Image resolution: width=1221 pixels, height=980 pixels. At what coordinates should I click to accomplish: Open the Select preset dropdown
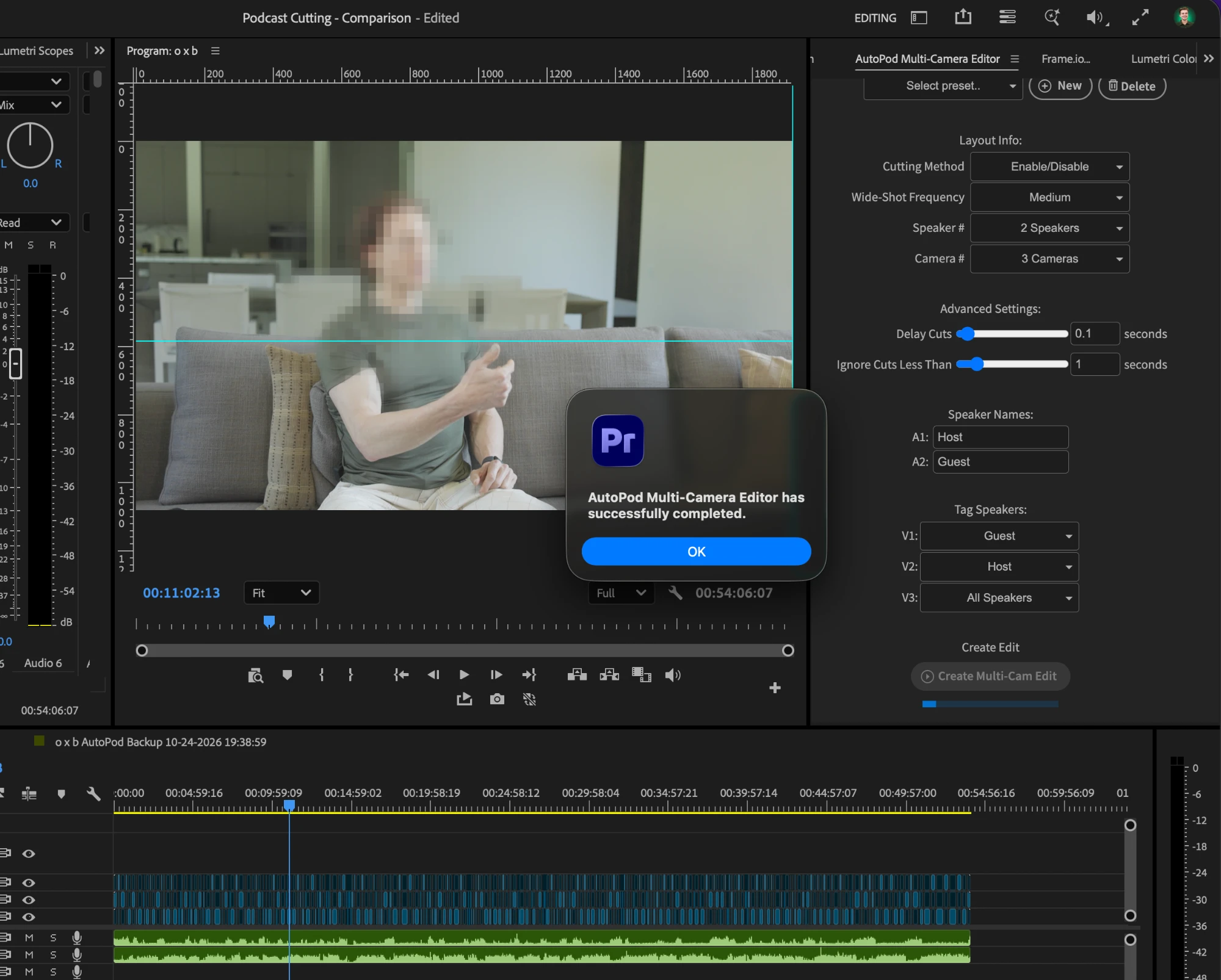pyautogui.click(x=943, y=86)
